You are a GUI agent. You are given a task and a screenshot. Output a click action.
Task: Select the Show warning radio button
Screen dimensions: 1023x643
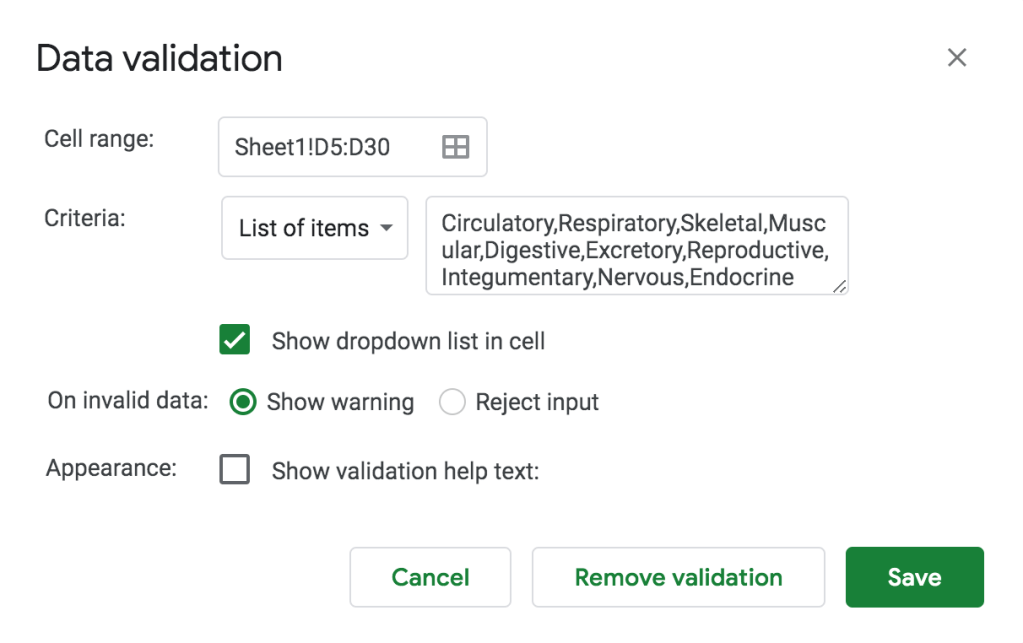tap(243, 402)
